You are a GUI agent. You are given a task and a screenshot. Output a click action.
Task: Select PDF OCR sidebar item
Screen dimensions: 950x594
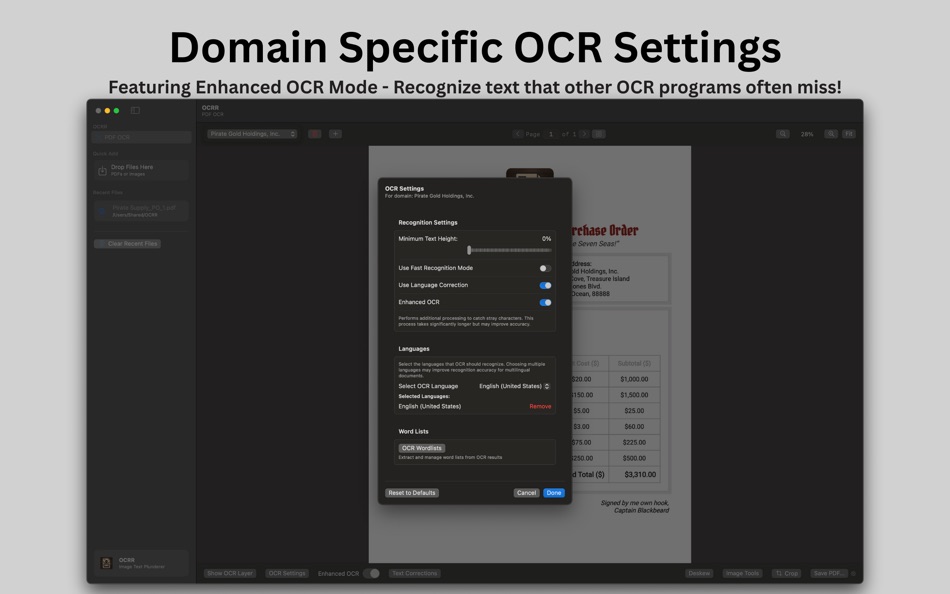[x=141, y=138]
